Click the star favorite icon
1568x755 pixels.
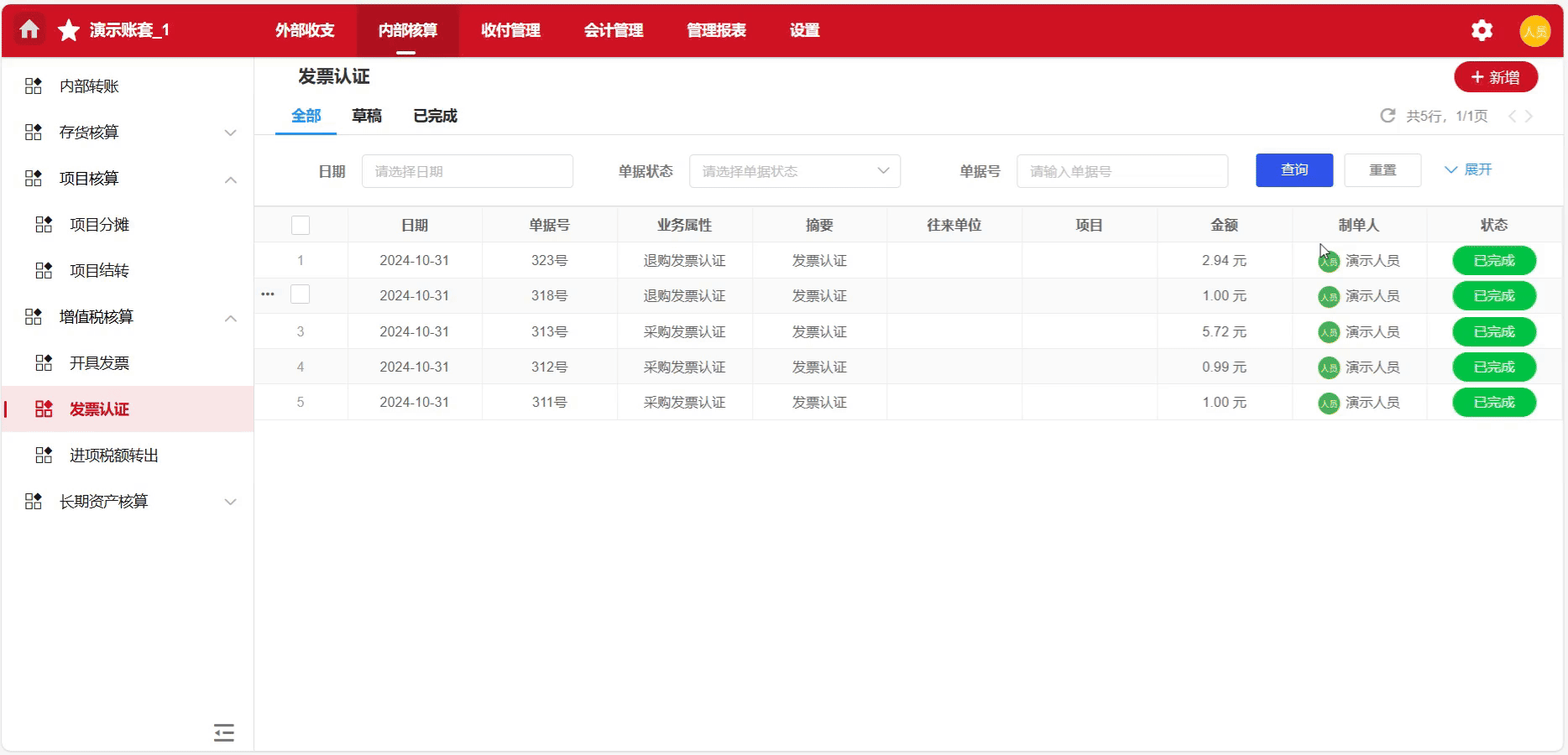point(69,31)
